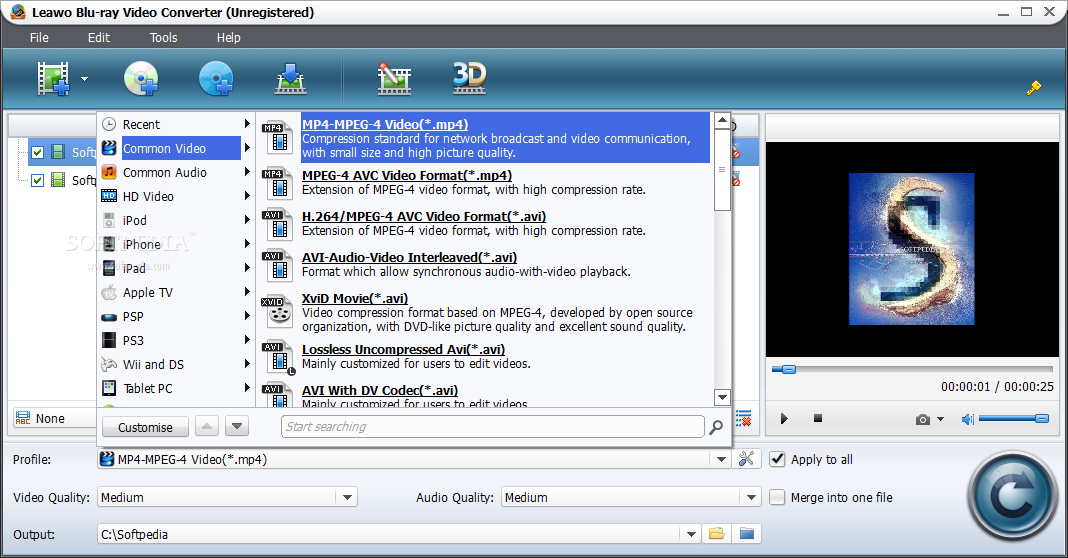
Task: Click the H.264/MPEG-4 AVC AVI icon
Action: 277,223
